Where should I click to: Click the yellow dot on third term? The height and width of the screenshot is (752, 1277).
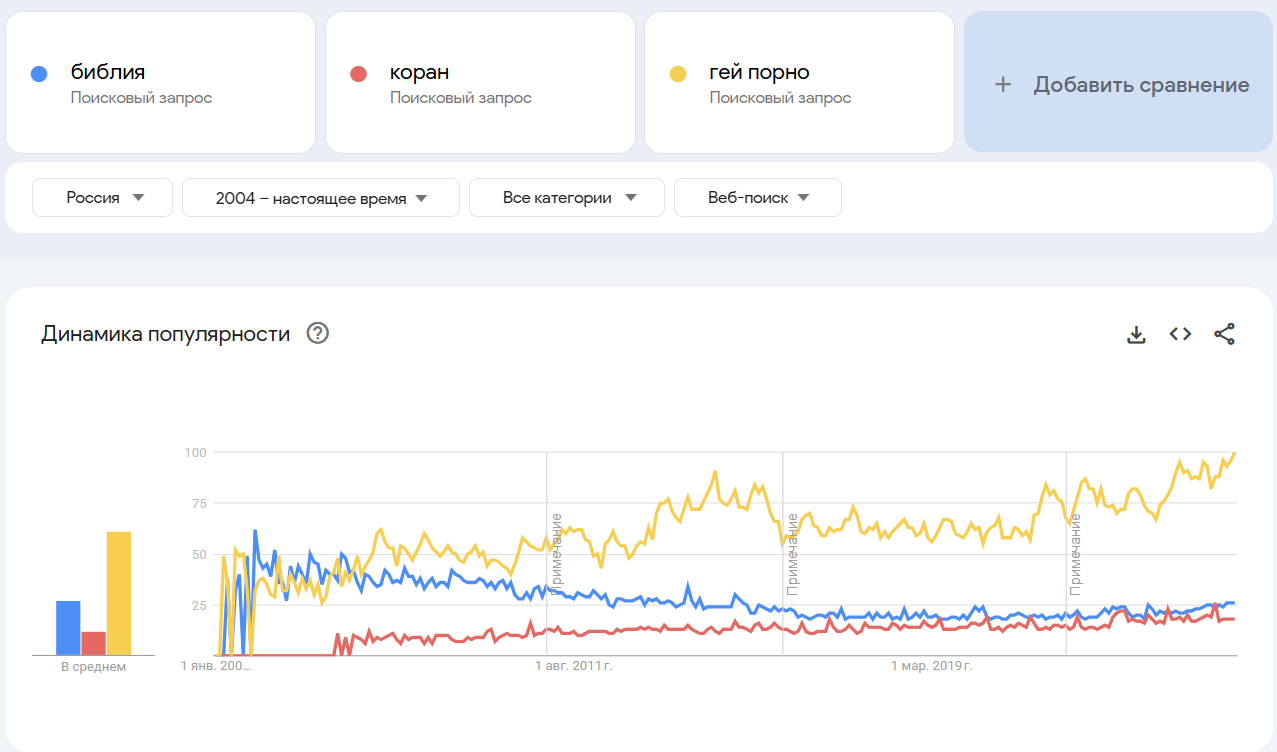(678, 73)
